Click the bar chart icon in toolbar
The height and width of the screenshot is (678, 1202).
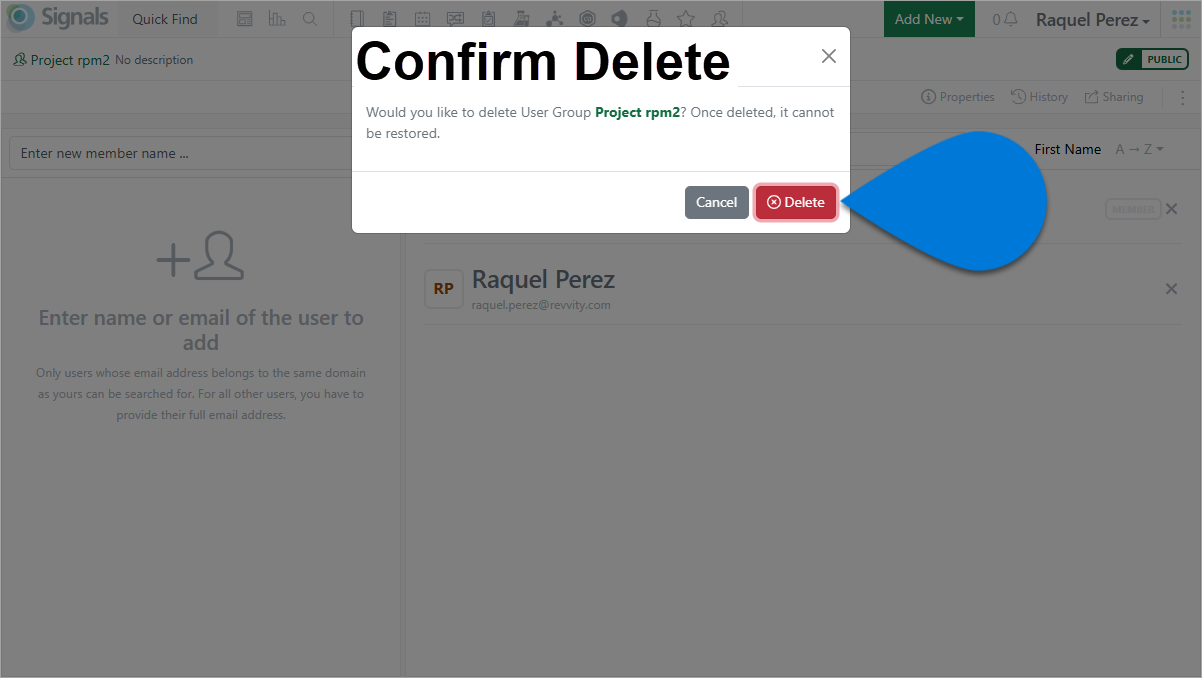pos(277,19)
